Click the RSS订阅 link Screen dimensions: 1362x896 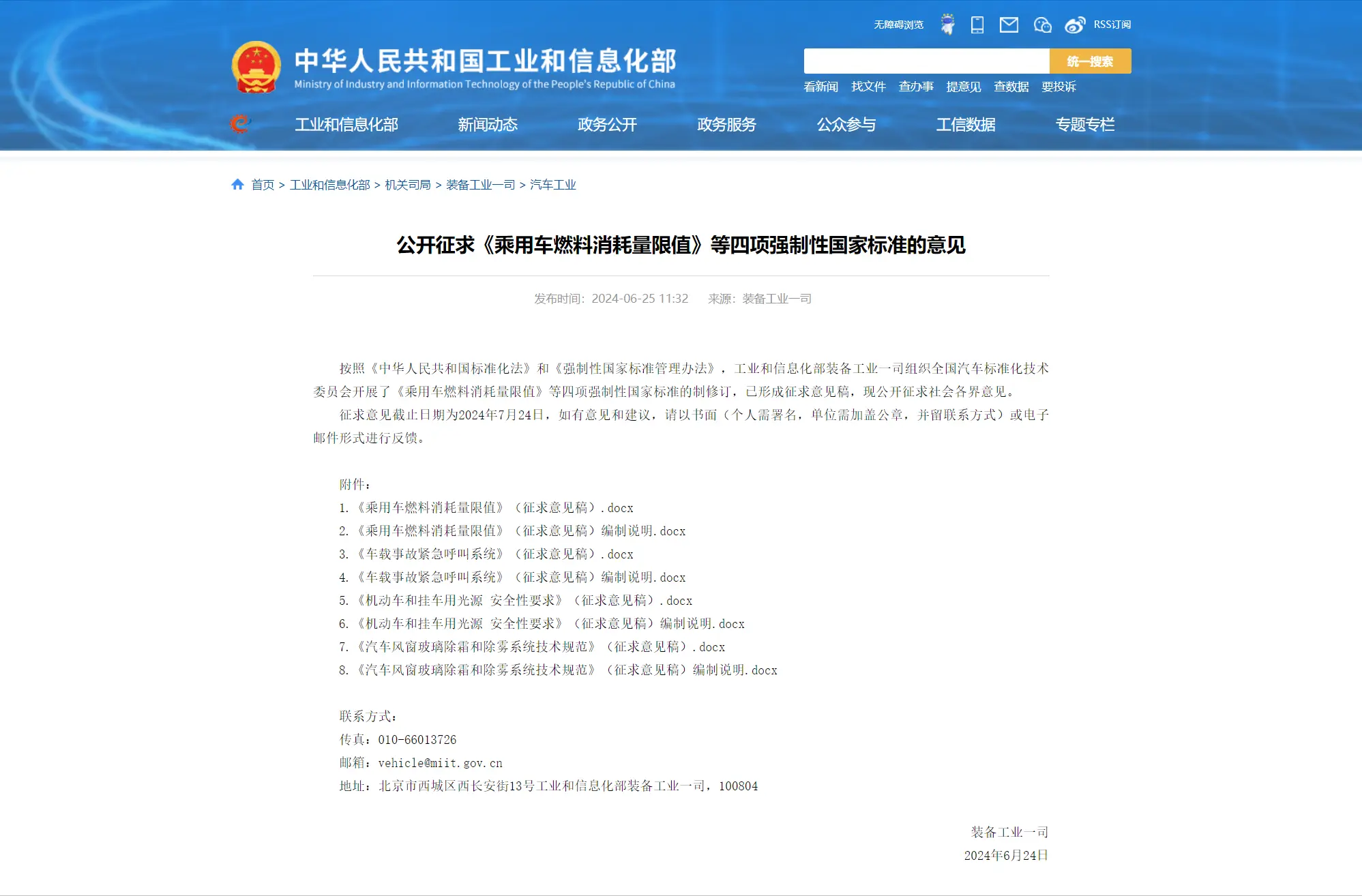coord(1112,25)
